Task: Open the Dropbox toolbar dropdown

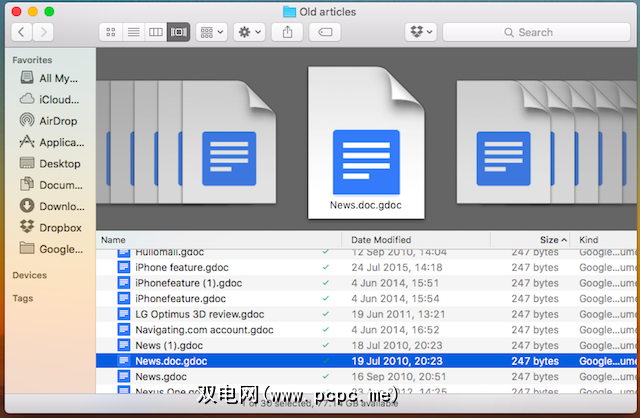Action: [x=421, y=32]
